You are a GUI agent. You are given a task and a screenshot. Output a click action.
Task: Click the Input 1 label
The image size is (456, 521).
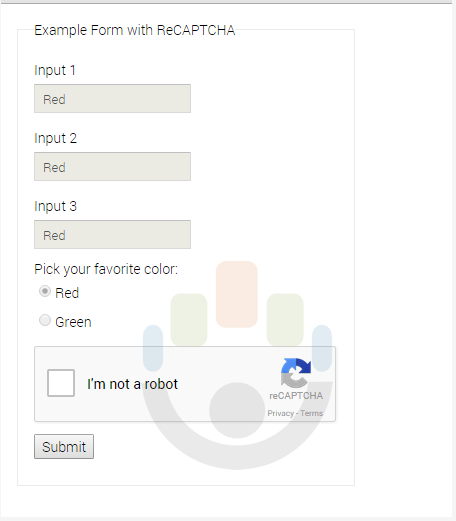pyautogui.click(x=55, y=70)
